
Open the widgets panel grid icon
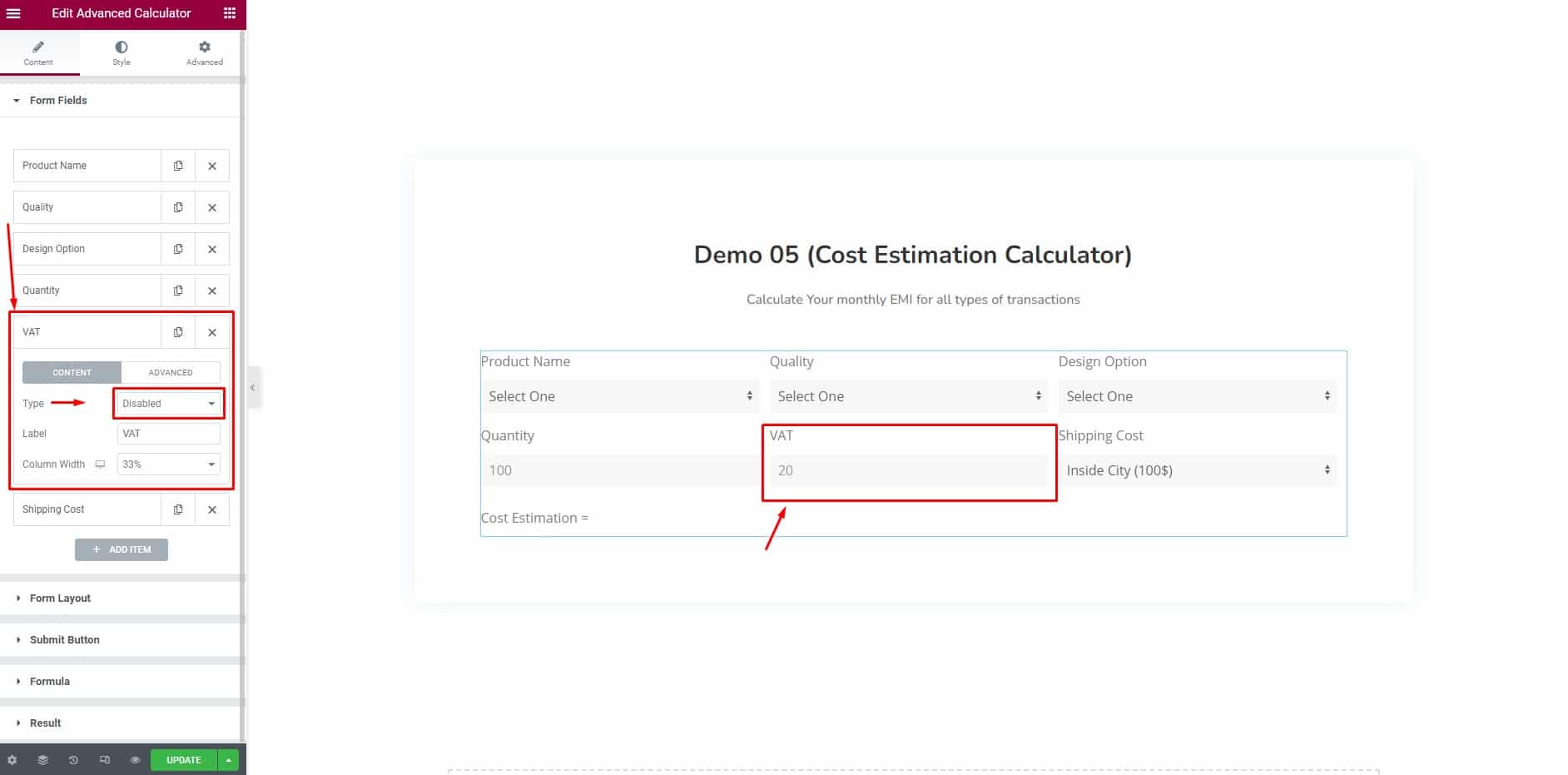[229, 13]
